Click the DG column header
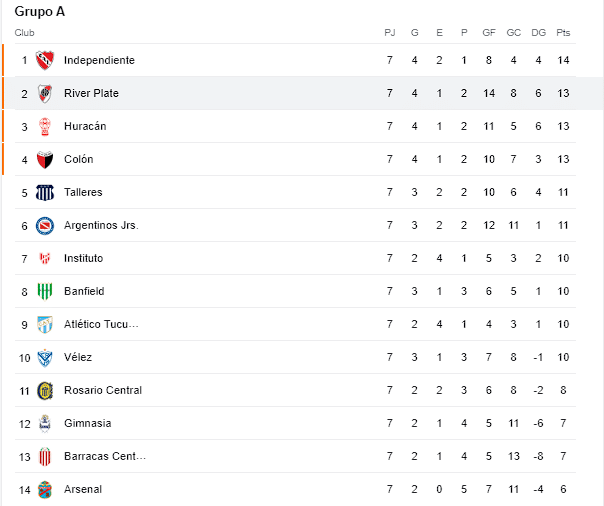604x506 pixels. tap(539, 33)
